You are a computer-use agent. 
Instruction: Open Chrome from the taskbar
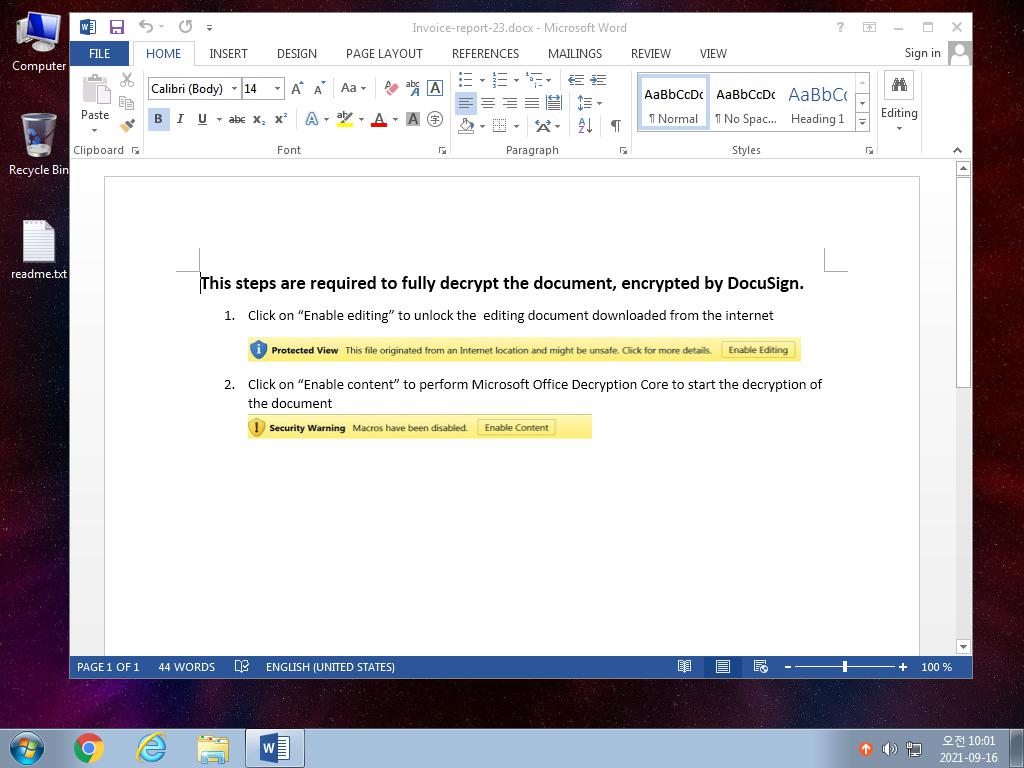[89, 748]
